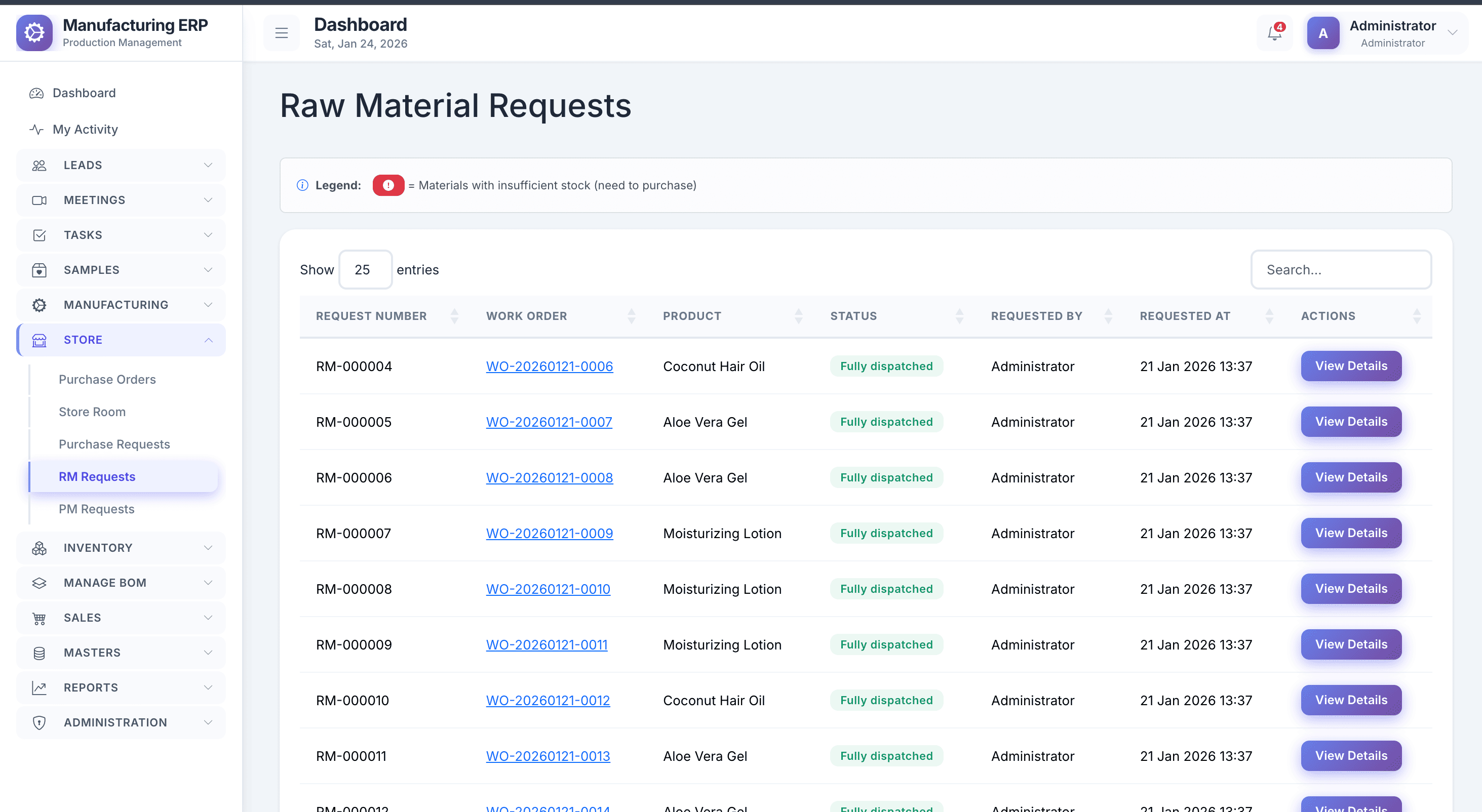This screenshot has height=812, width=1482.
Task: Open work order WO-20260121-0009 link
Action: (x=549, y=533)
